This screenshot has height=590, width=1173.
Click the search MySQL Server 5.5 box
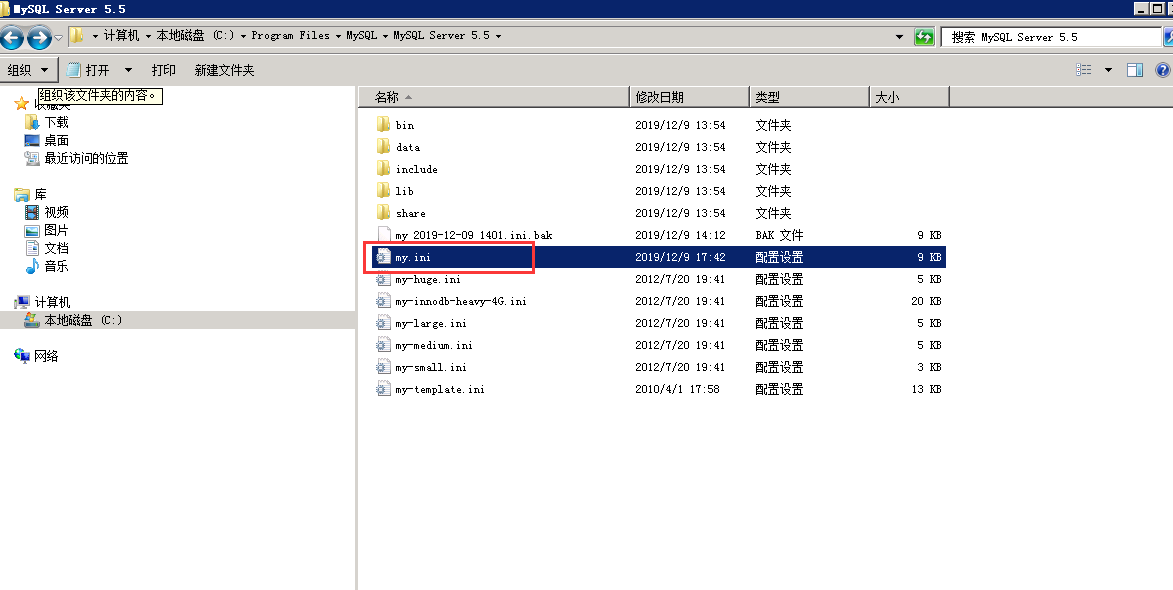coord(1050,37)
